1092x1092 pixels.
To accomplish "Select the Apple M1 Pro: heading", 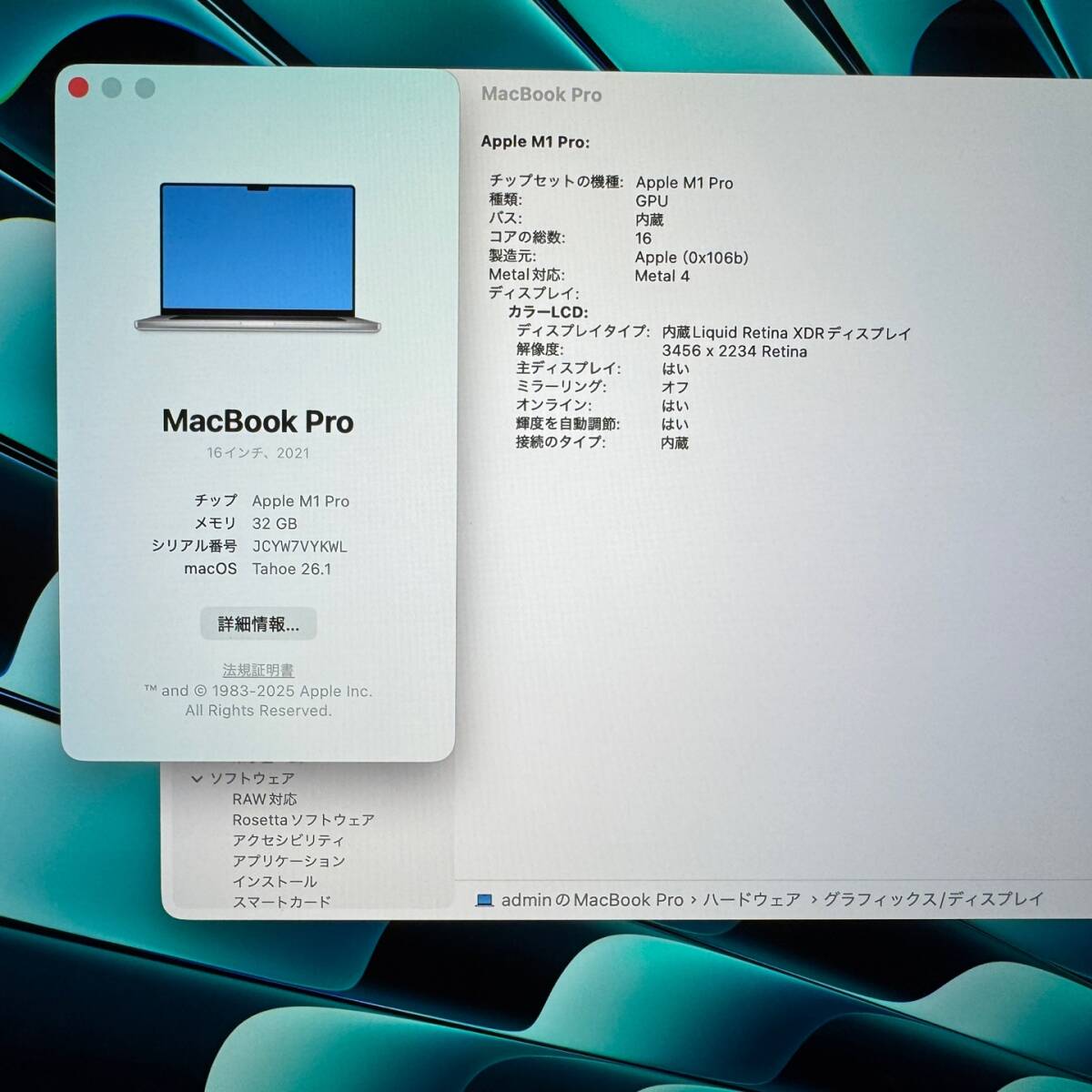I will (535, 141).
